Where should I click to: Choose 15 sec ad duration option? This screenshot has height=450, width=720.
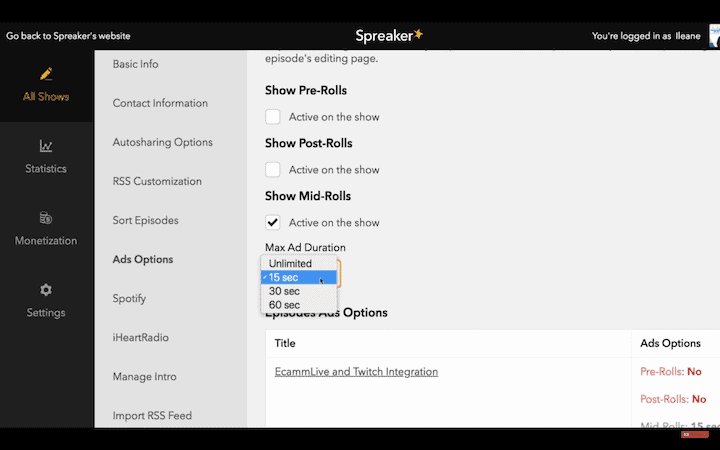point(284,278)
